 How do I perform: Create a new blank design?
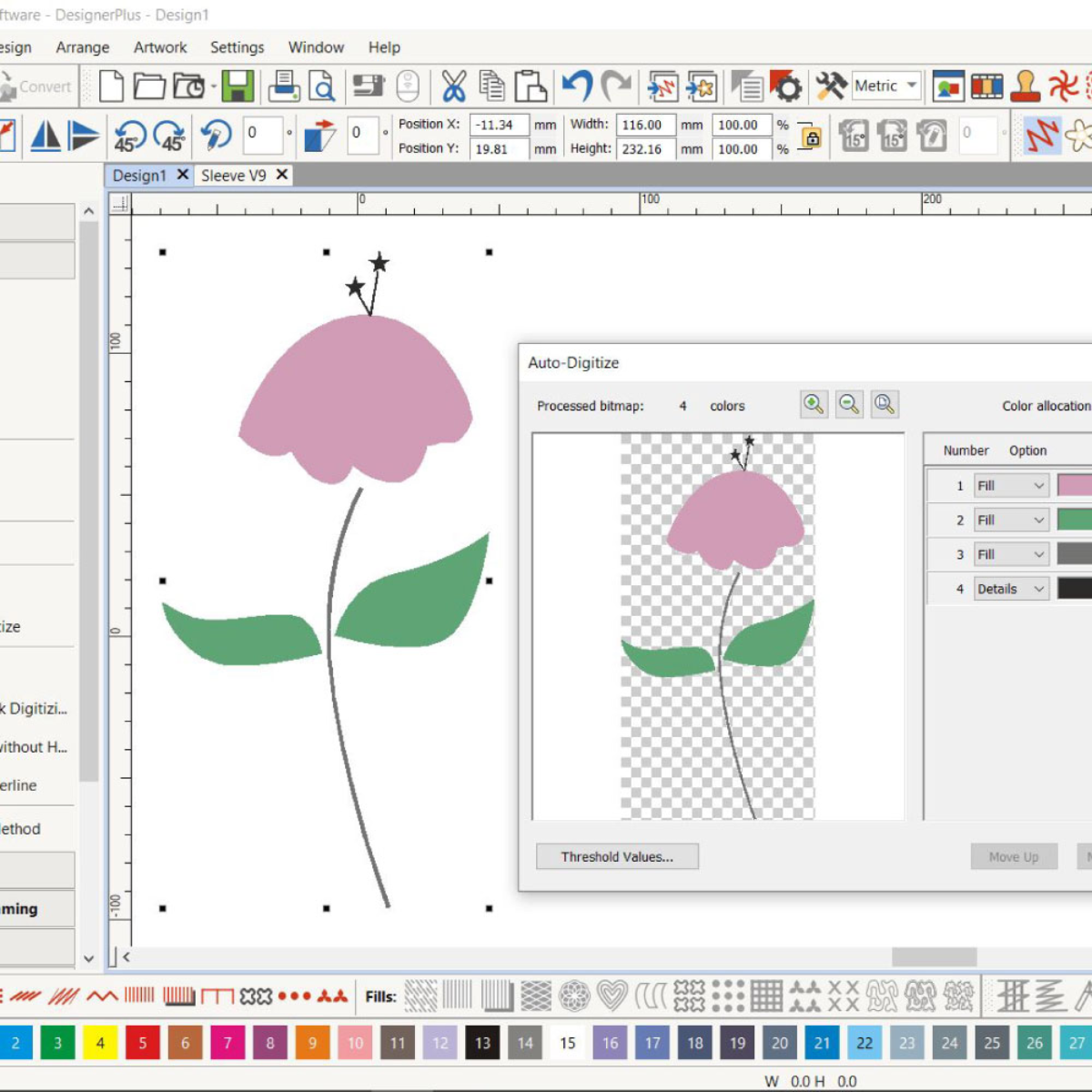(x=111, y=86)
